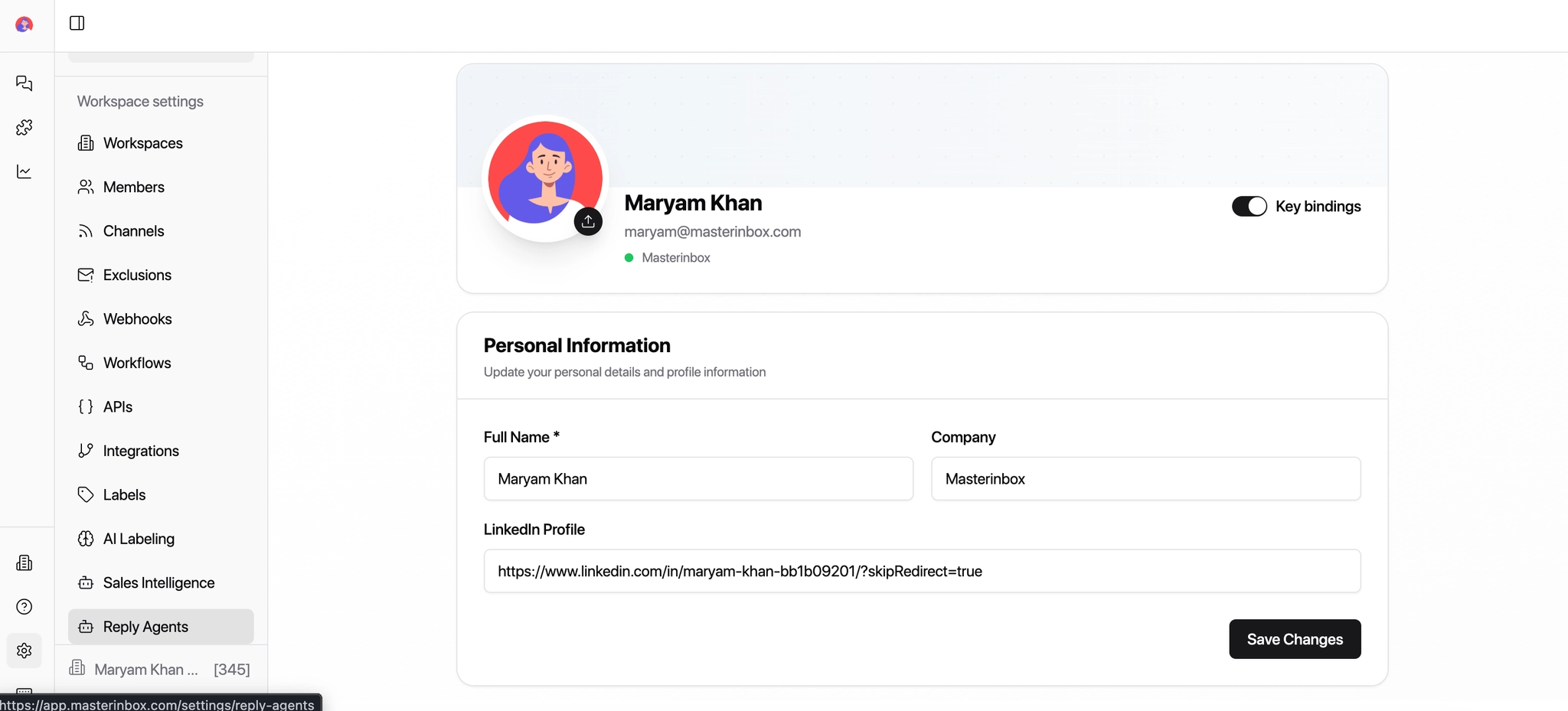Toggle the Key bindings switch

pyautogui.click(x=1249, y=207)
